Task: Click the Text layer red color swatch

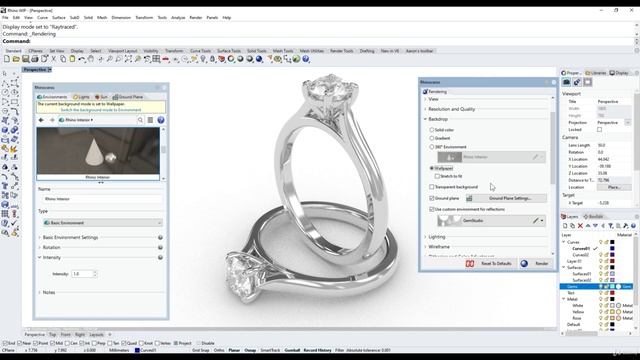Action: point(612,293)
